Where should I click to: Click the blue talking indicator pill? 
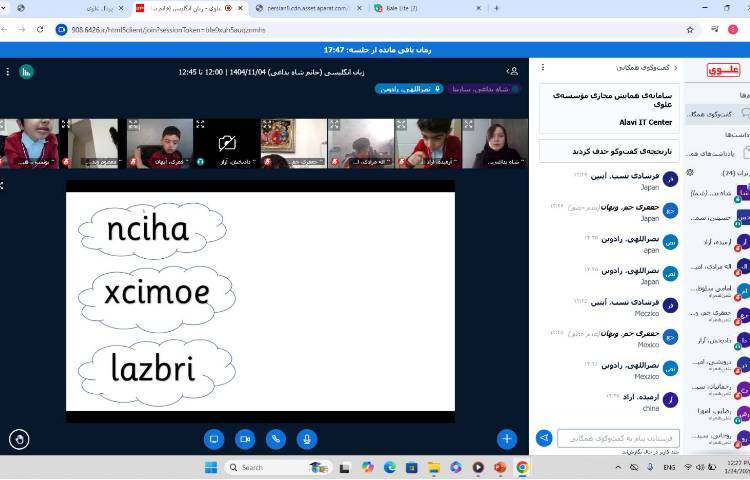pyautogui.click(x=408, y=89)
